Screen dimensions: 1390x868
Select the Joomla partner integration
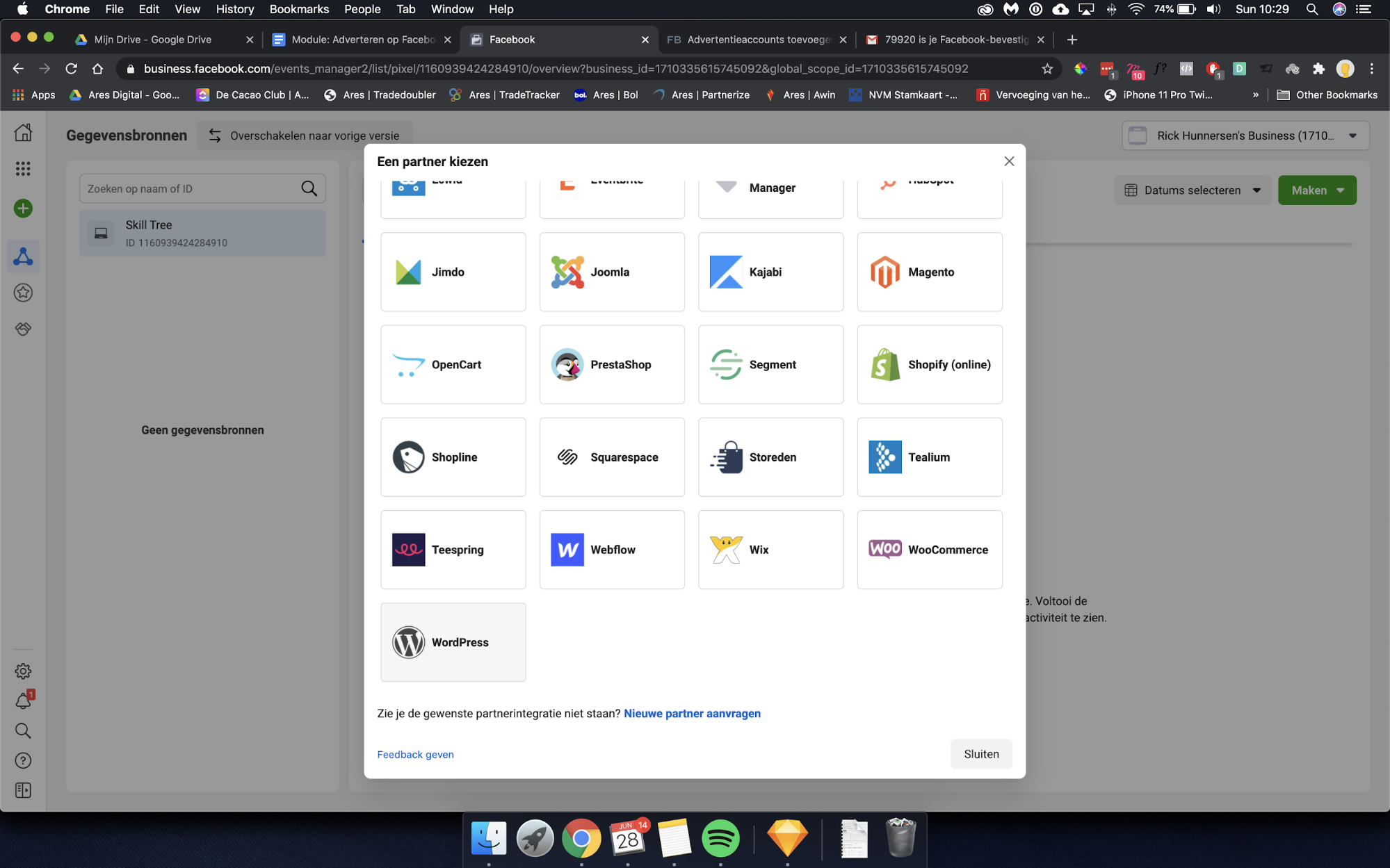click(612, 272)
